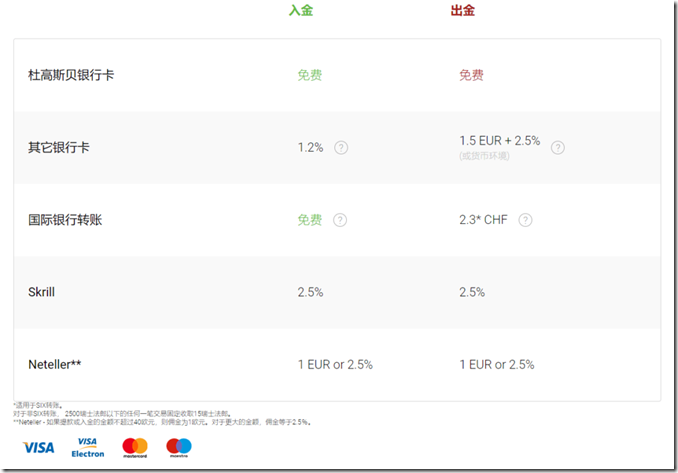Click the Neteller** row label

[54, 365]
